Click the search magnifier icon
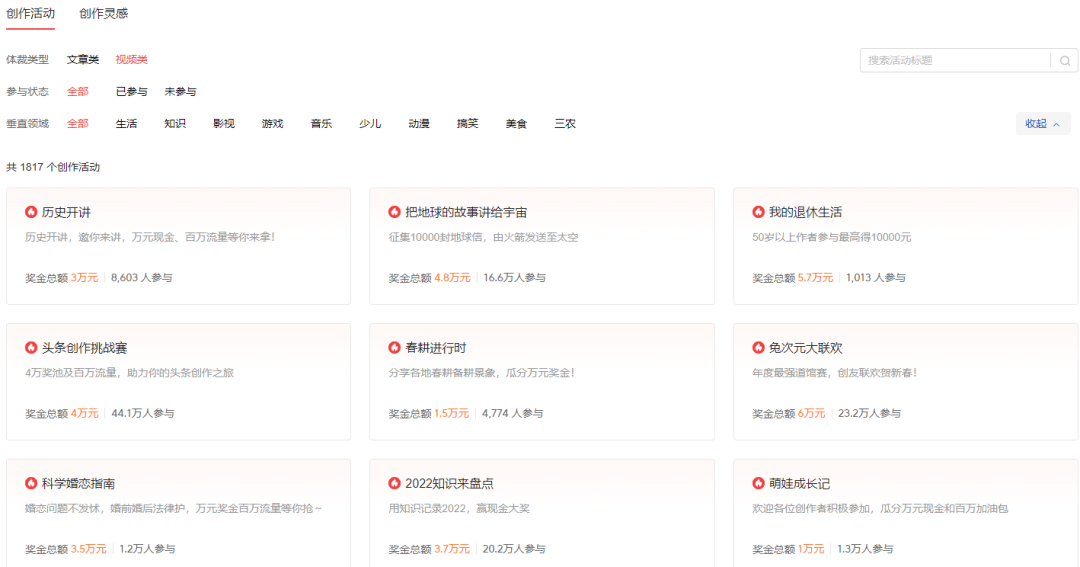Viewport: 1080px width, 567px height. [1064, 61]
